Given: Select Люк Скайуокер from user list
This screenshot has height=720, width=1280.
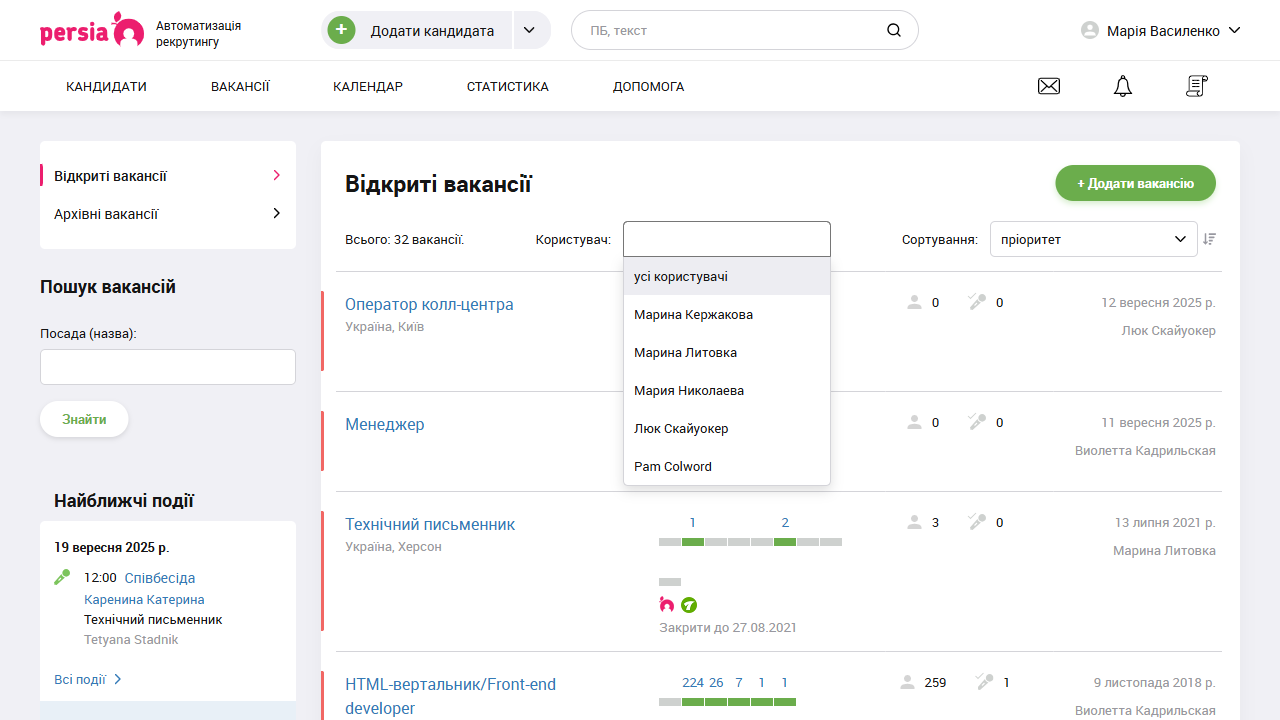Looking at the screenshot, I should pos(681,428).
